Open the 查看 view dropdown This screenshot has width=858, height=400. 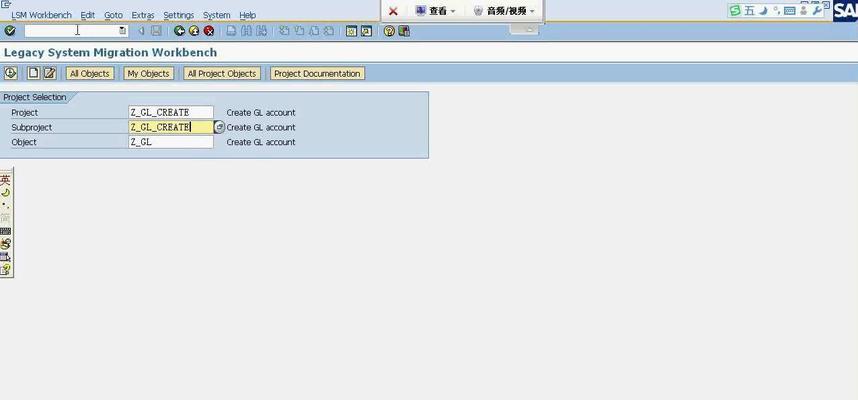click(436, 11)
